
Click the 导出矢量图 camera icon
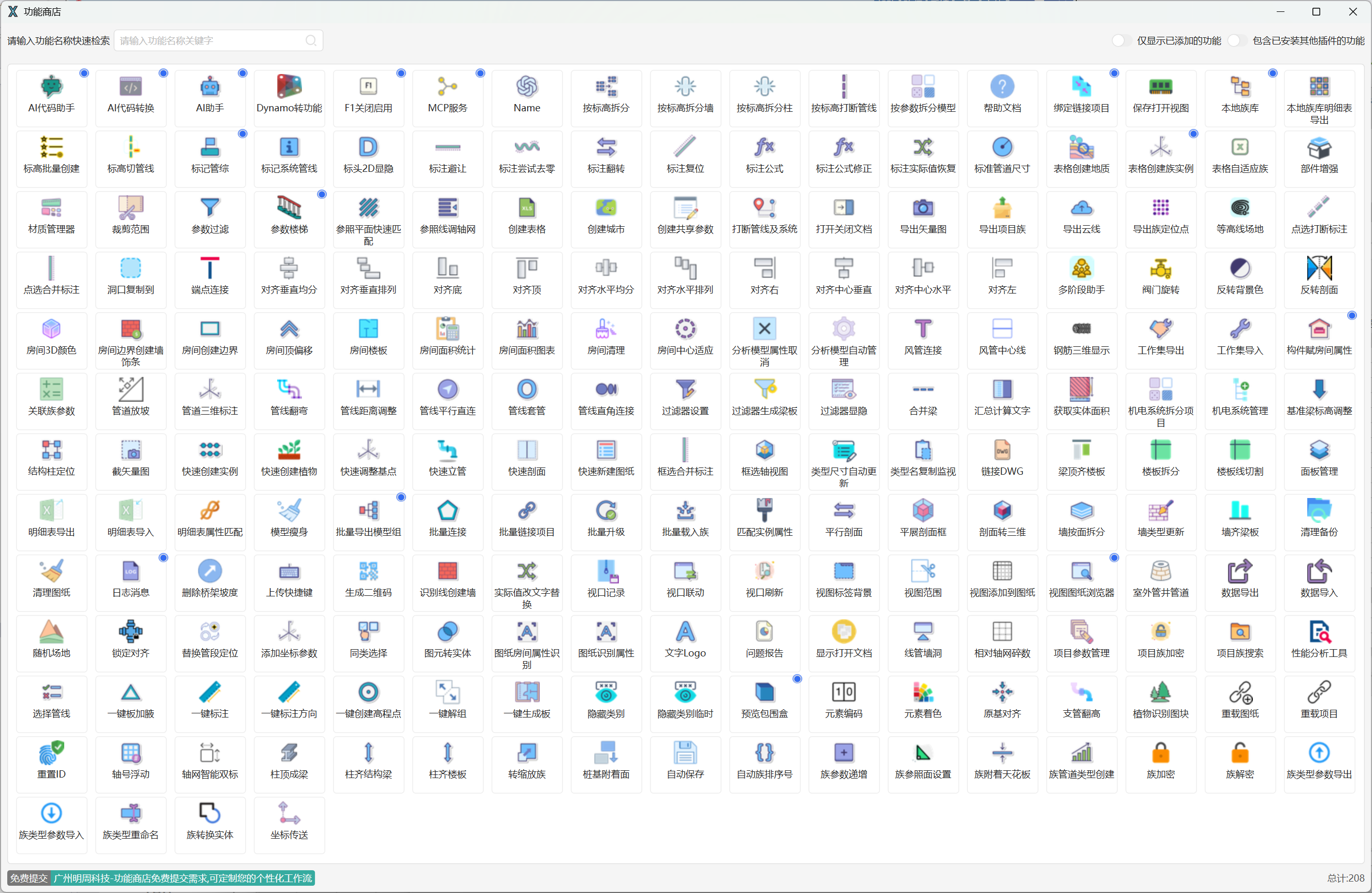(923, 208)
